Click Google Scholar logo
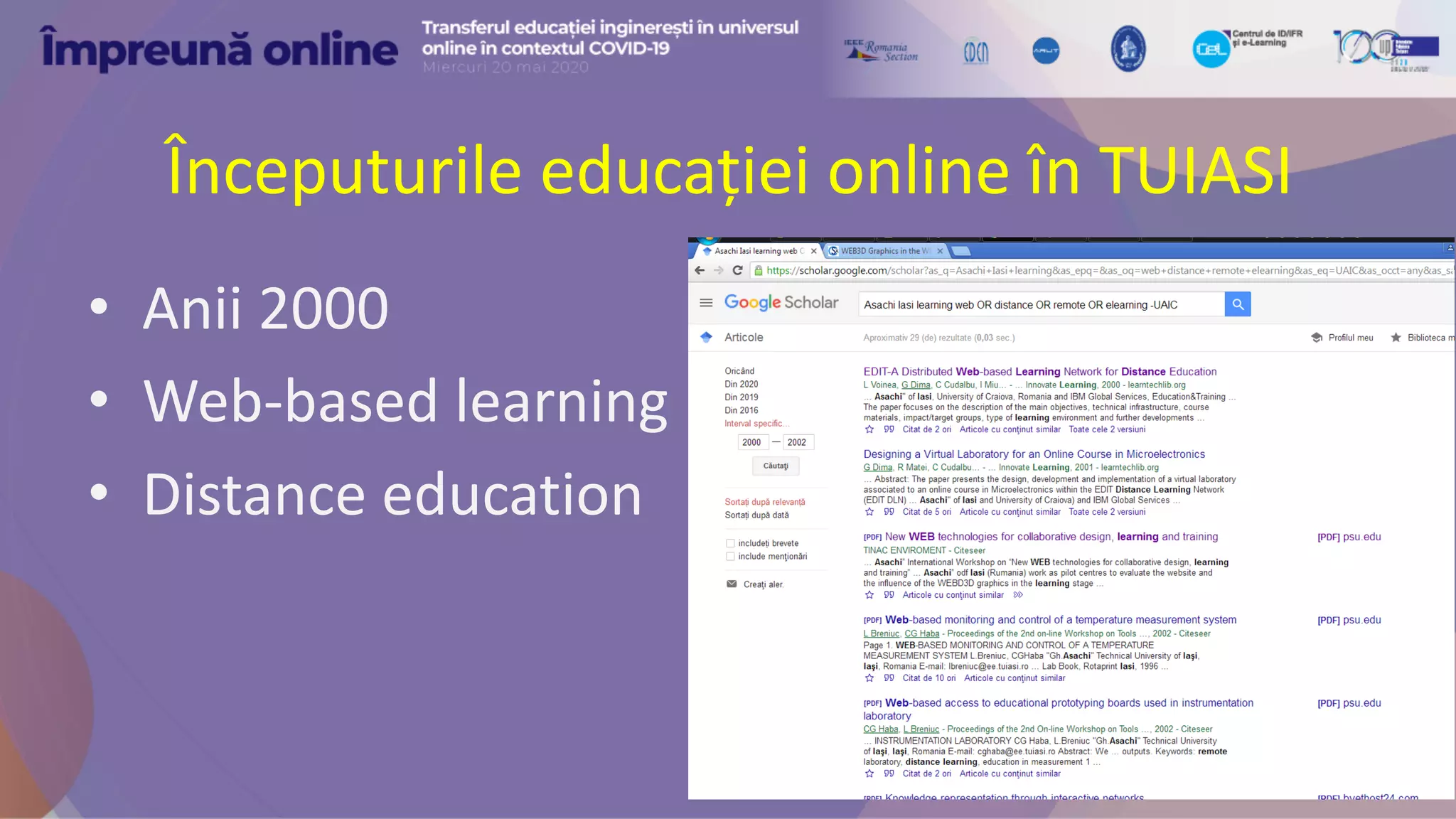The height and width of the screenshot is (819, 1456). (781, 303)
